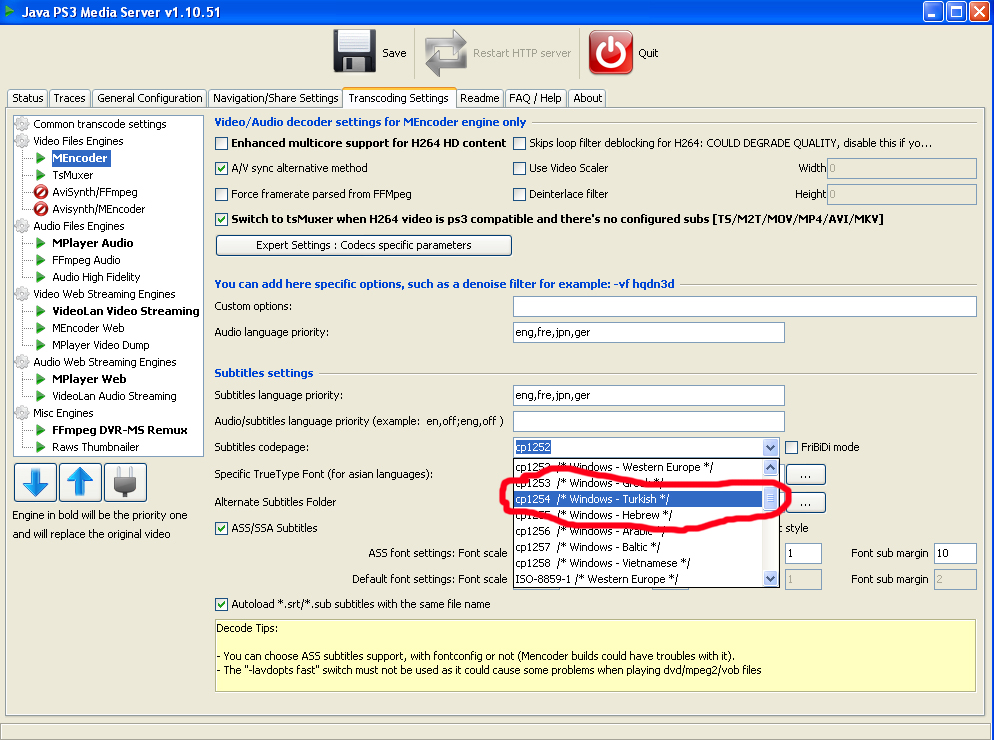Click the Save floppy disk icon
The height and width of the screenshot is (740, 994).
click(354, 51)
